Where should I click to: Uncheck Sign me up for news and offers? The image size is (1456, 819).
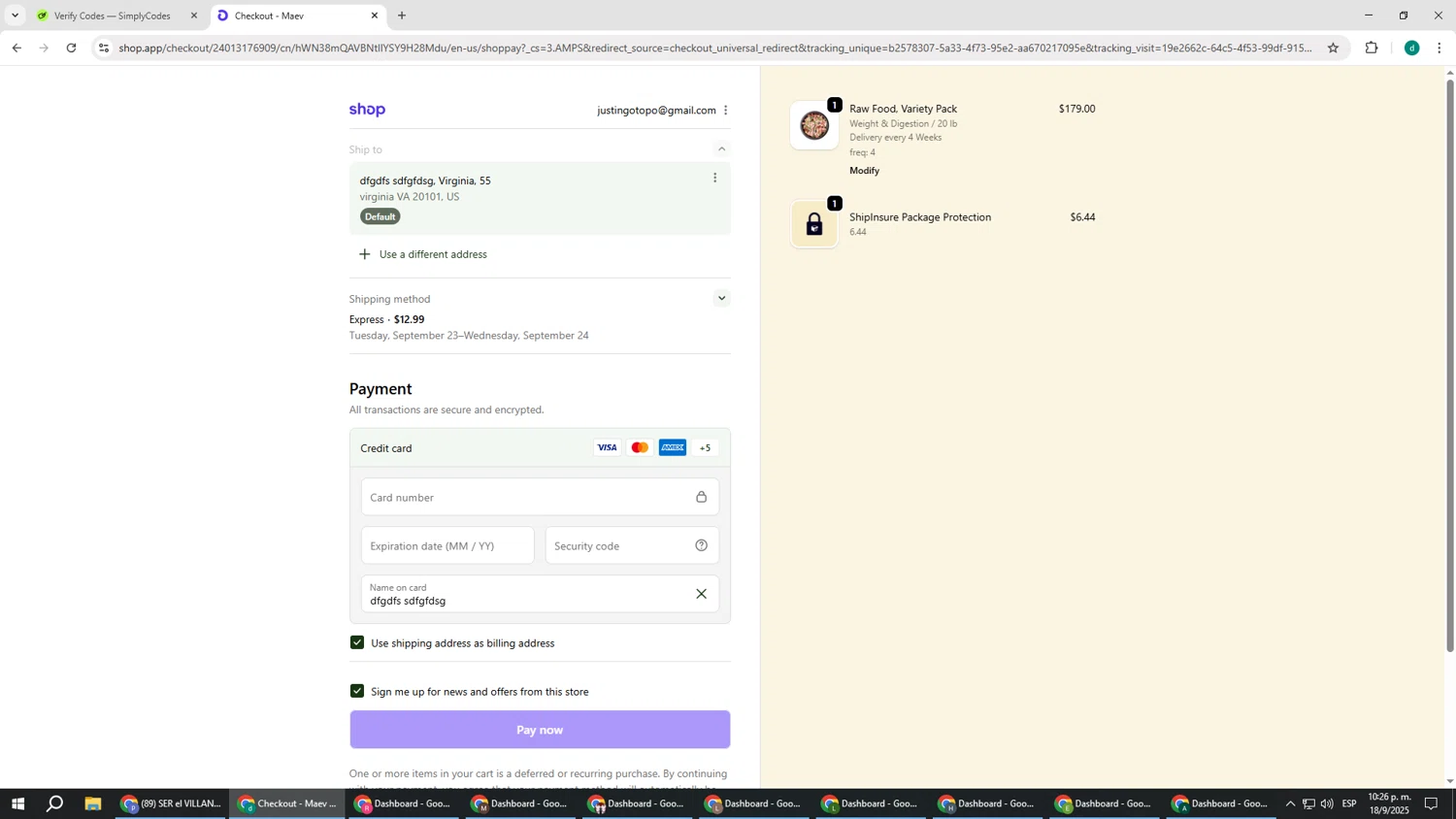(357, 692)
